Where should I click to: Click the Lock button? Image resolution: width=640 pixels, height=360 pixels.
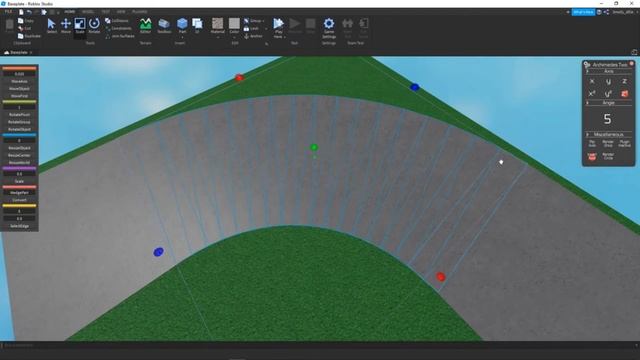251,28
